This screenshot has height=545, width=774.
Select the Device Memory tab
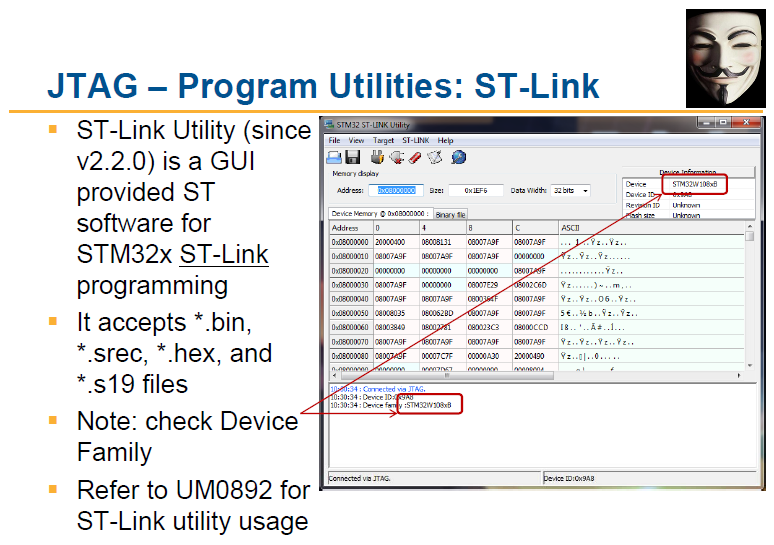point(381,214)
